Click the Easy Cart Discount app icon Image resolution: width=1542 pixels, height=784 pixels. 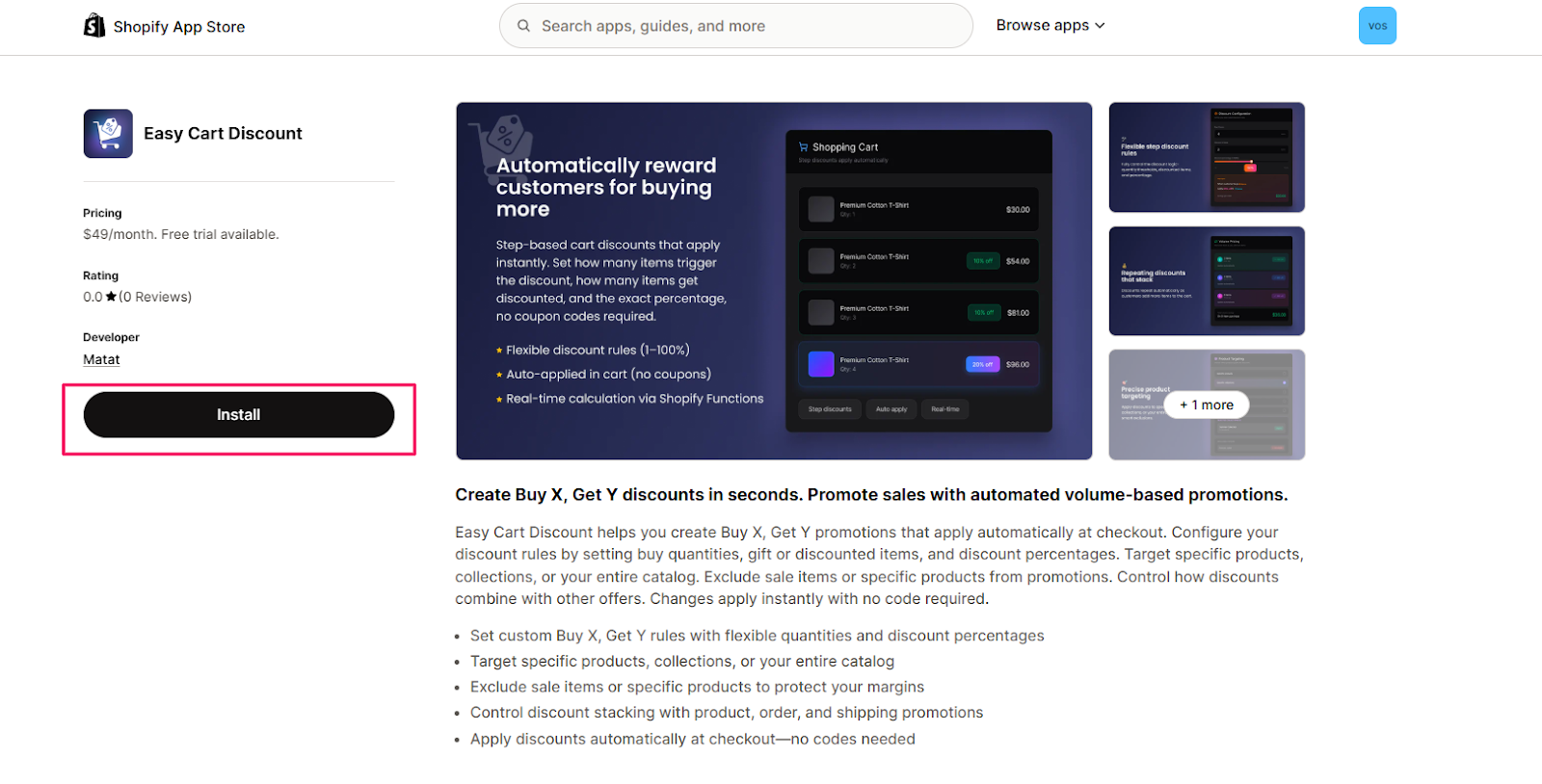[108, 134]
